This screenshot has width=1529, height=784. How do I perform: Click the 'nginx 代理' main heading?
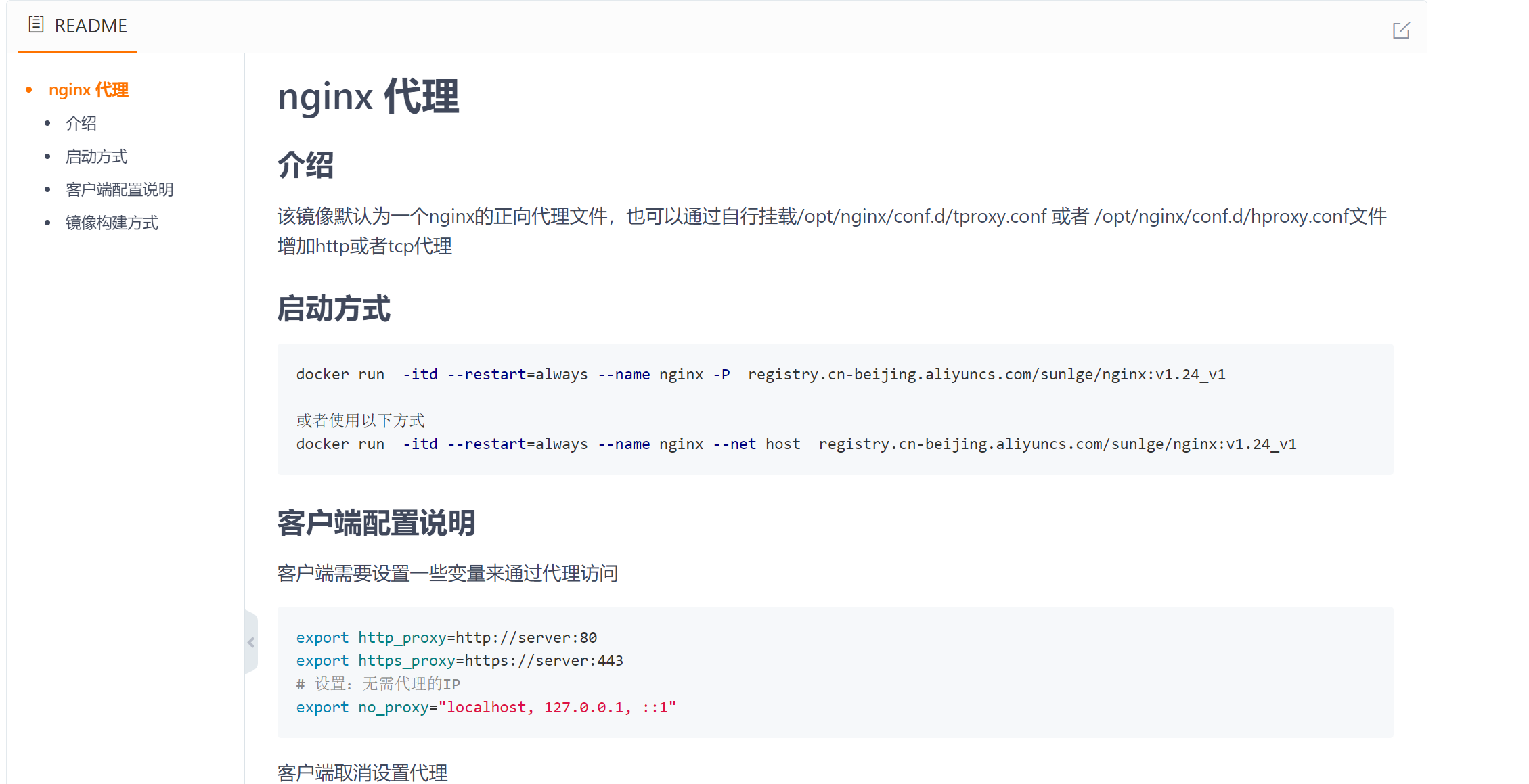coord(368,97)
